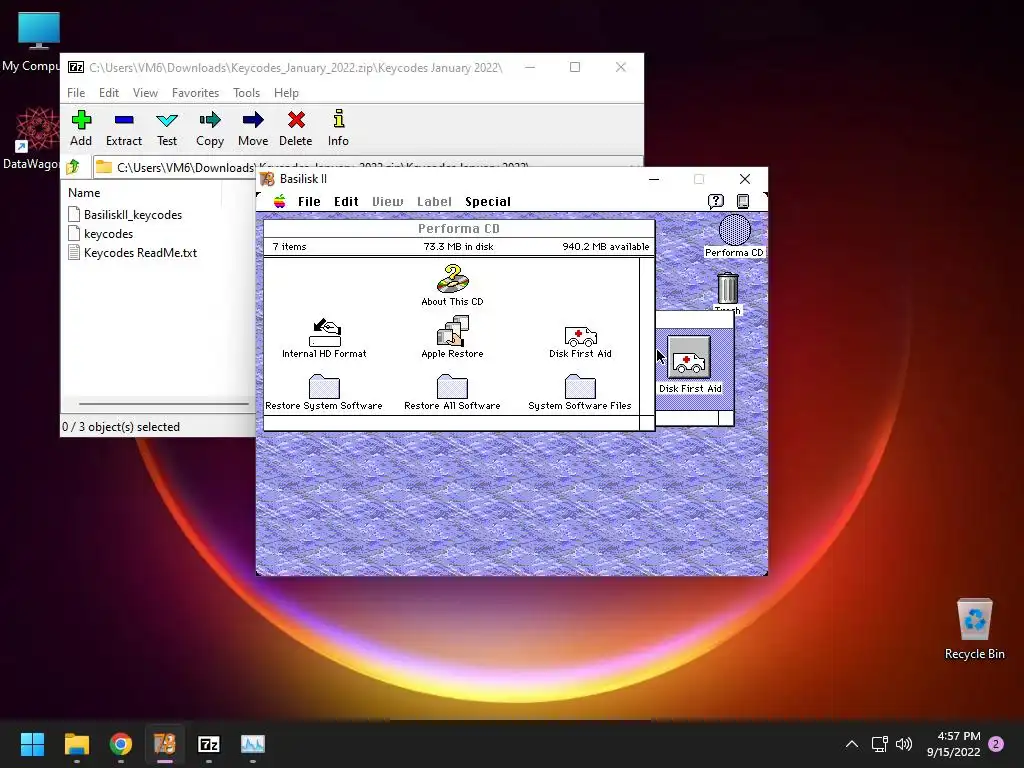Select the Performa CD desktop disk icon
Viewport: 1024px width, 768px height.
(x=734, y=236)
